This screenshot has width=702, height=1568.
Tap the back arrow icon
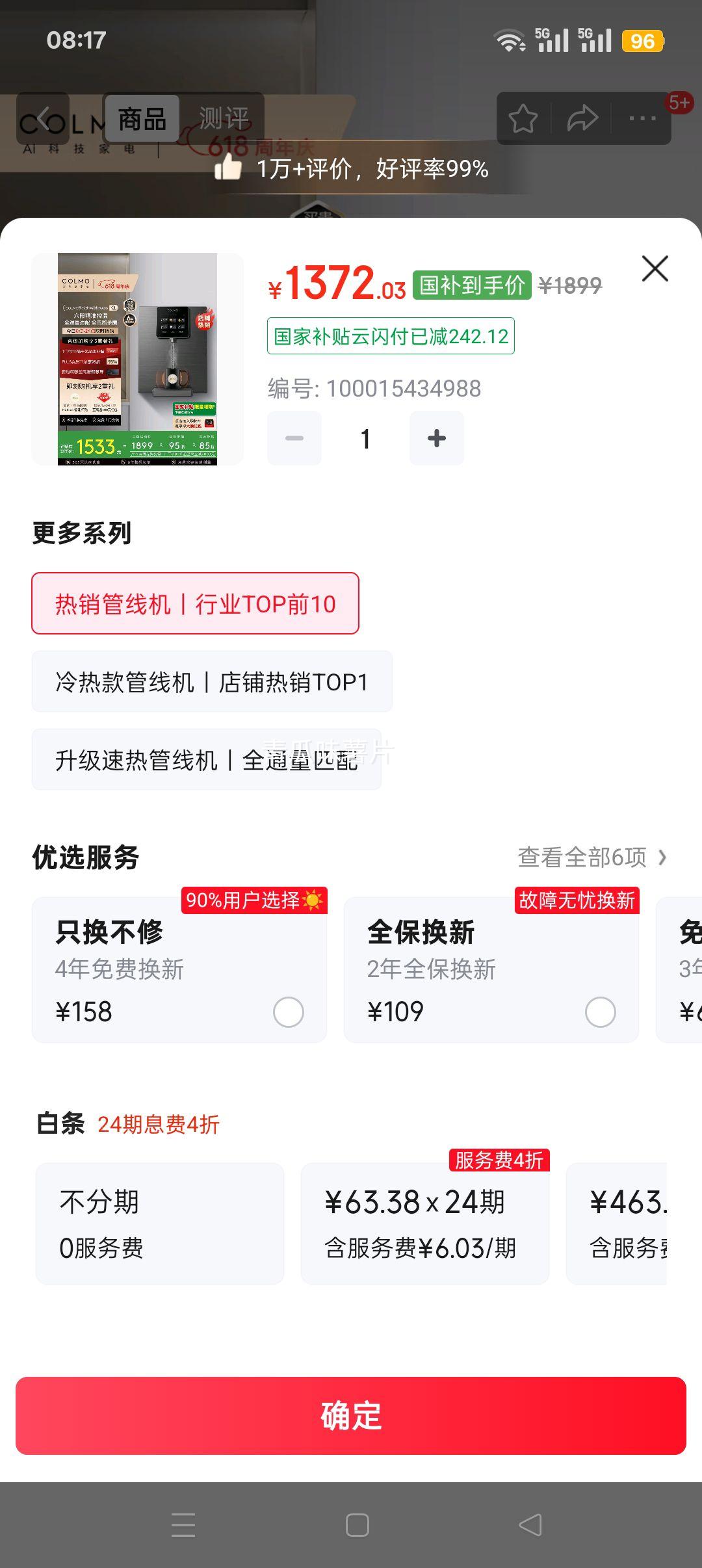[42, 118]
